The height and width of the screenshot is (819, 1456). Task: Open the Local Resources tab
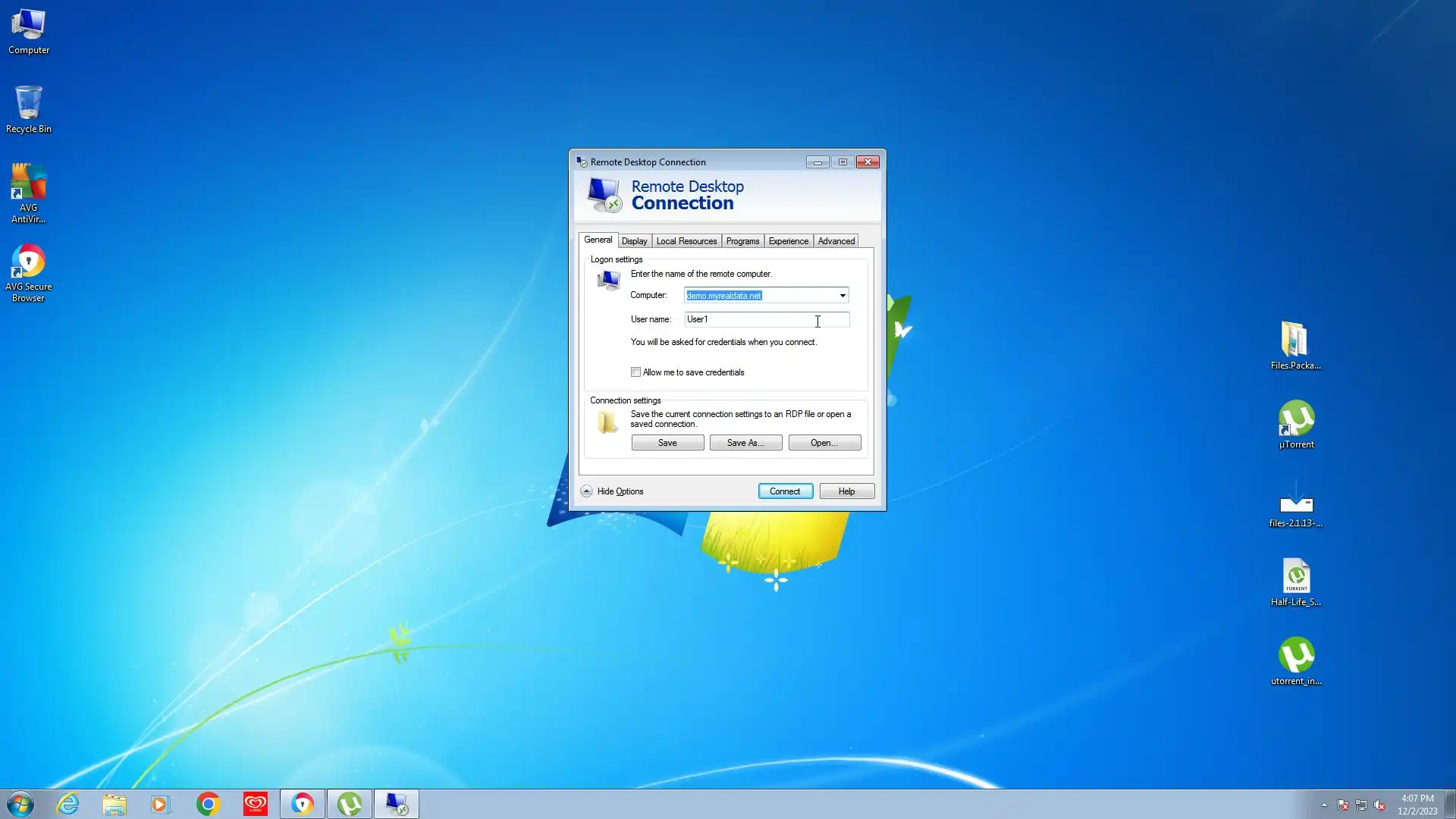[x=686, y=241]
